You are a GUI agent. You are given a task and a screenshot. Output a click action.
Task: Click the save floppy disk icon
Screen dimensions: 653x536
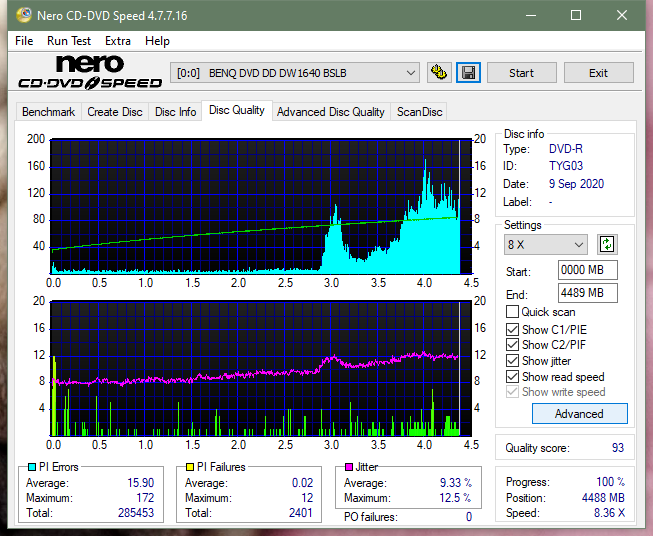coord(469,73)
